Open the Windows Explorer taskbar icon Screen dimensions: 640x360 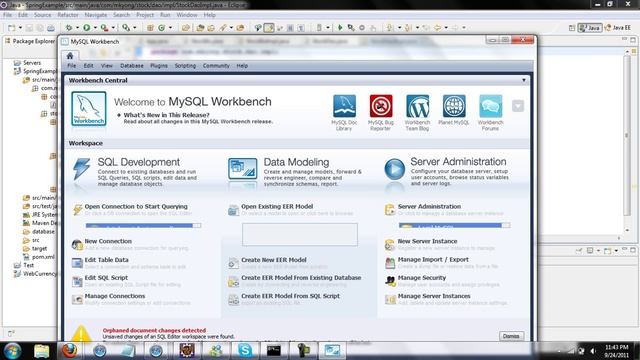pos(42,350)
